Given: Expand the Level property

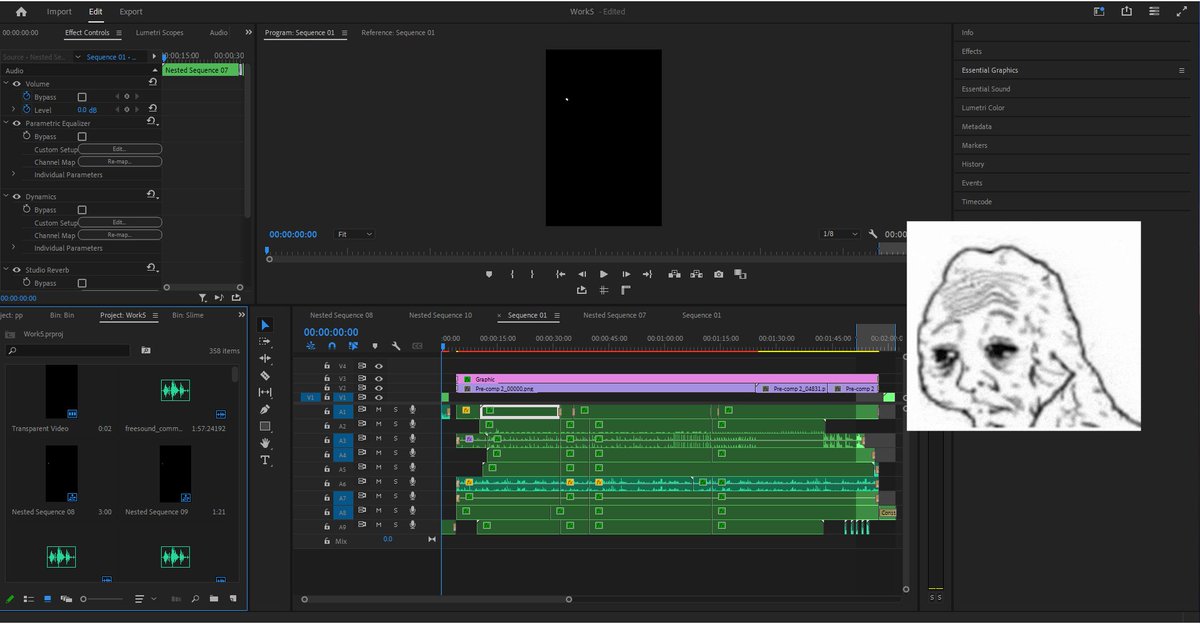Looking at the screenshot, I should coord(13,109).
